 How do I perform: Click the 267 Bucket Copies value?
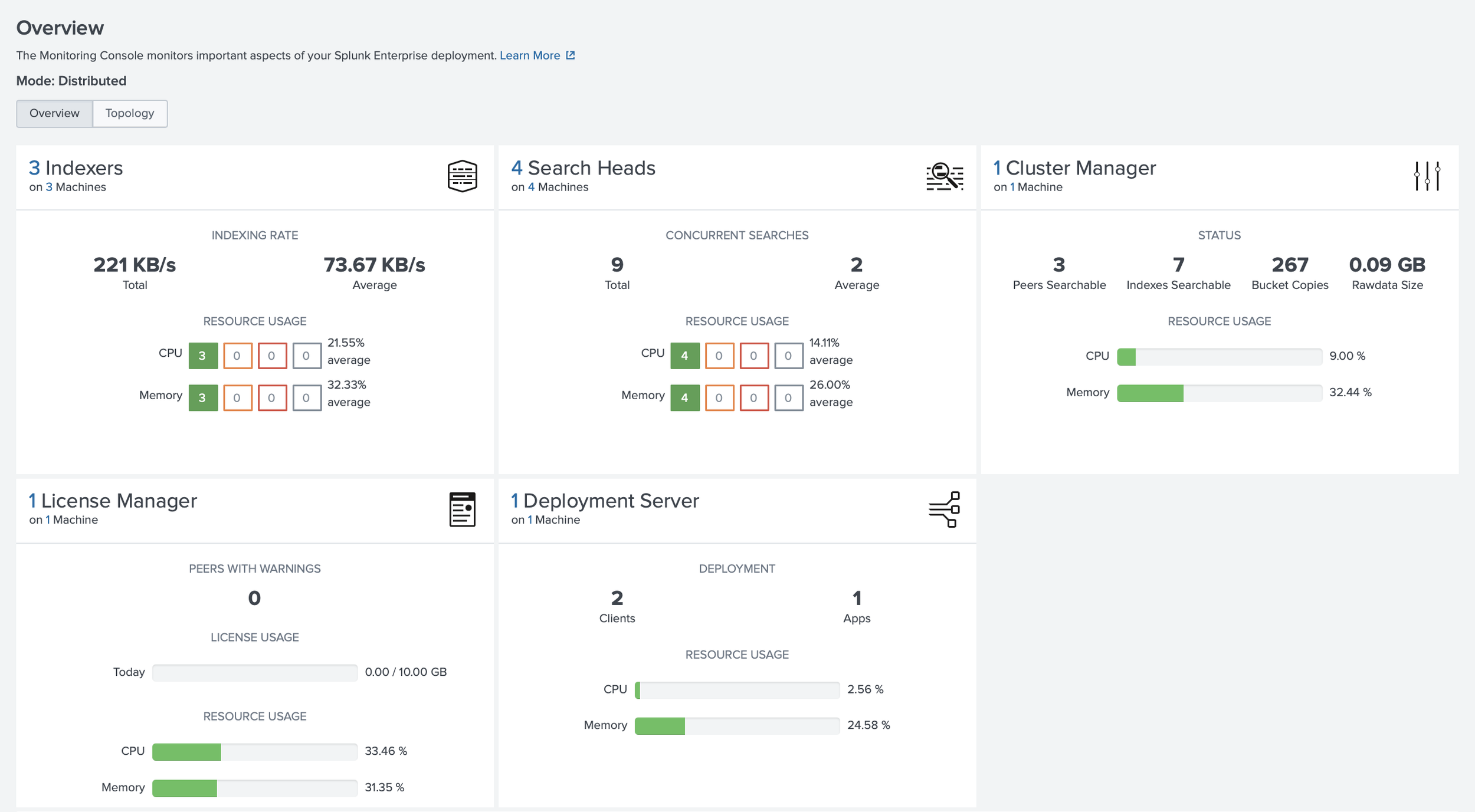tap(1290, 265)
